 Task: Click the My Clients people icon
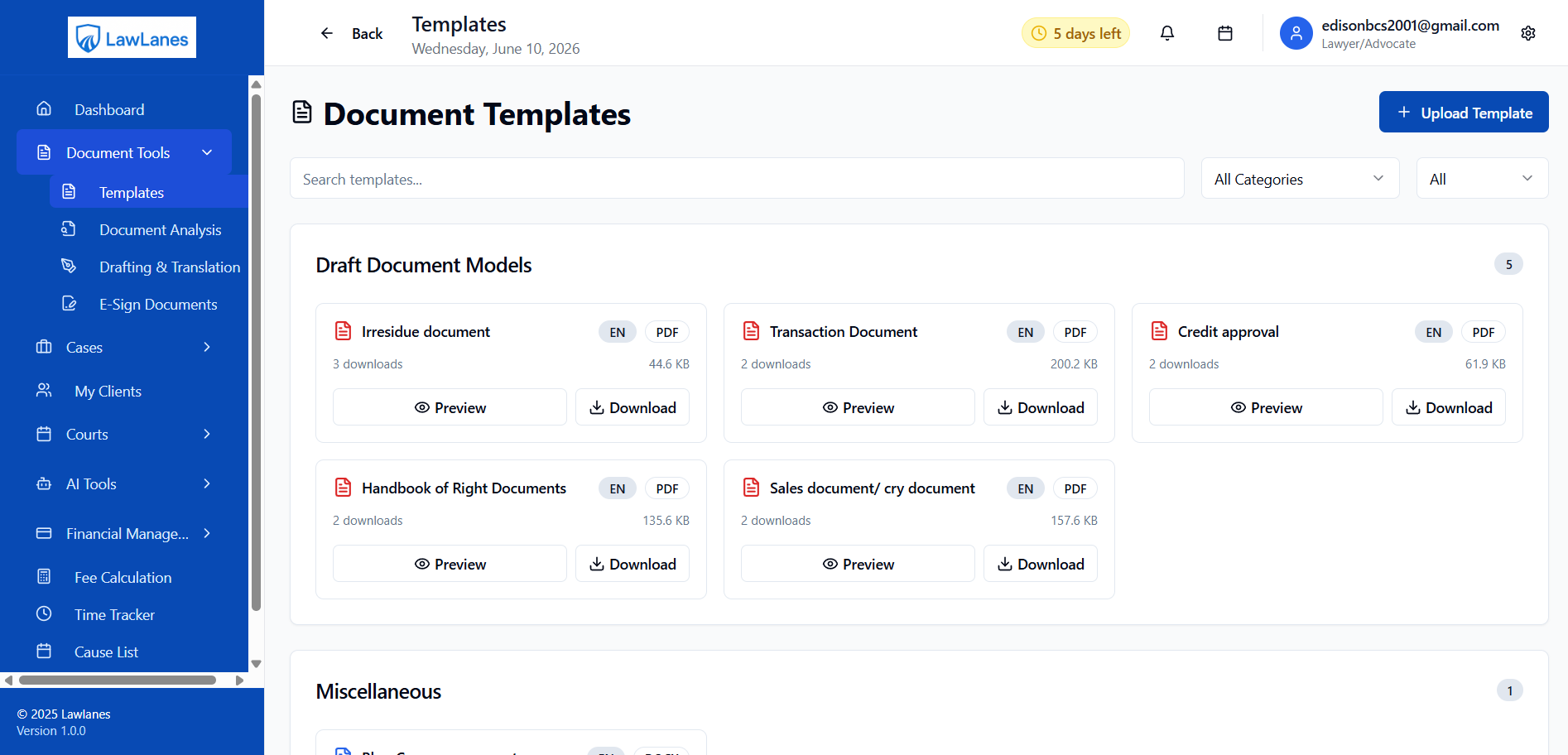(44, 390)
